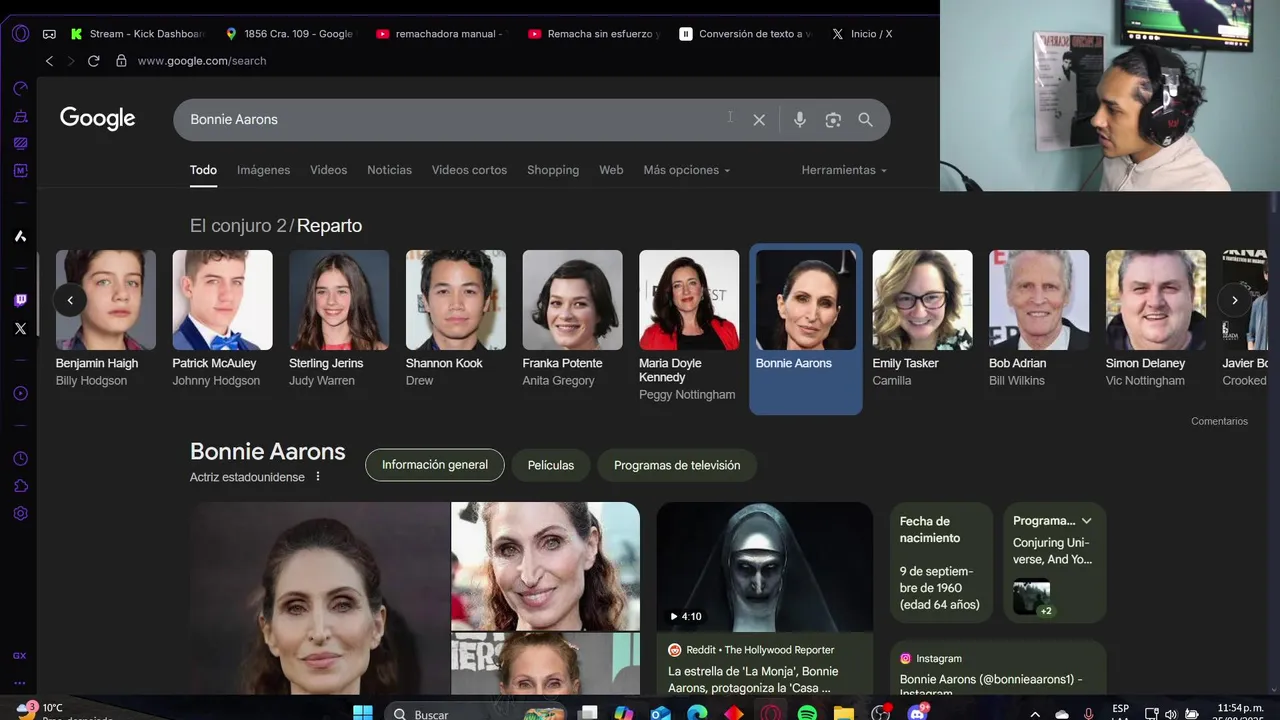Viewport: 1280px width, 720px height.
Task: Open Microsoft Edge from the taskbar
Action: [x=697, y=713]
